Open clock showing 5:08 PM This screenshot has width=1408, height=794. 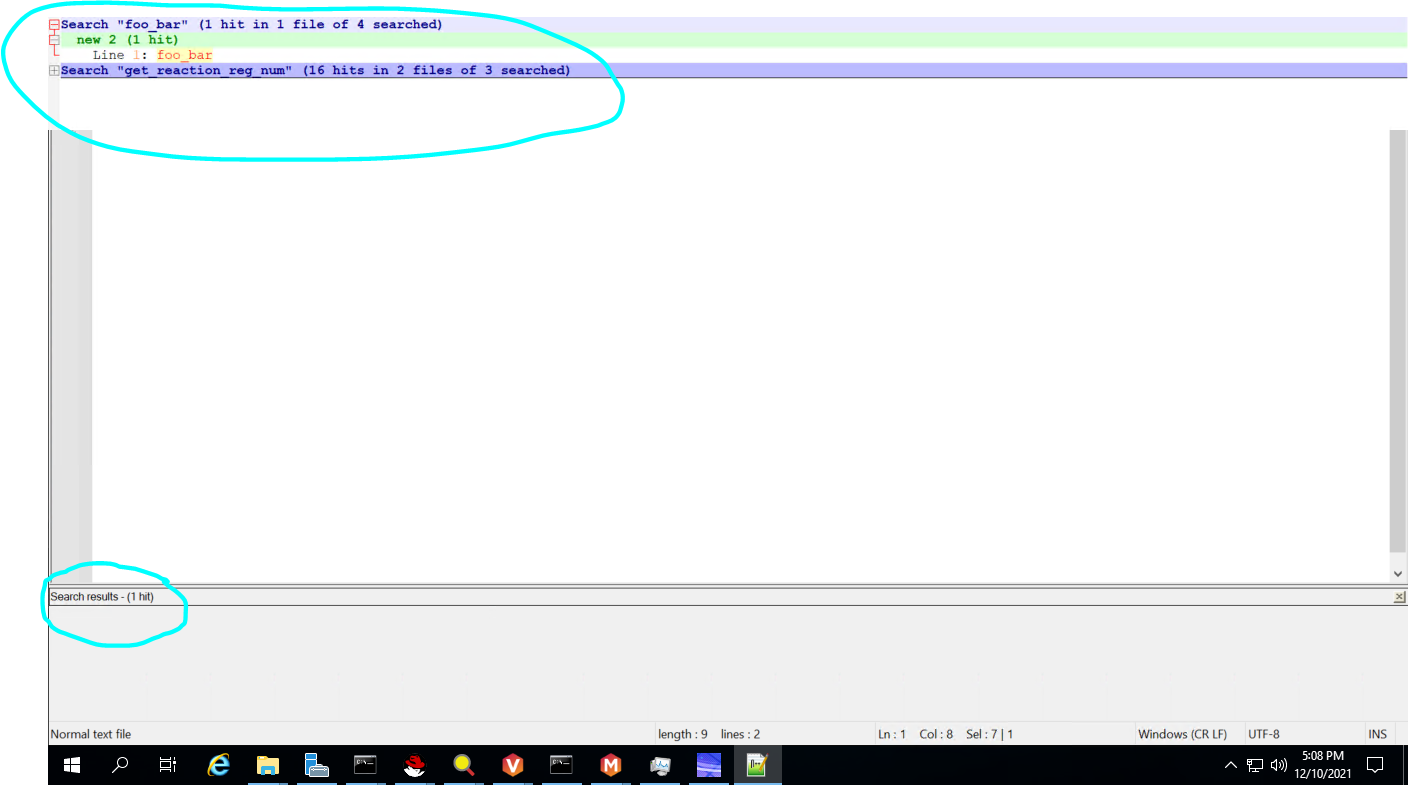coord(1322,766)
